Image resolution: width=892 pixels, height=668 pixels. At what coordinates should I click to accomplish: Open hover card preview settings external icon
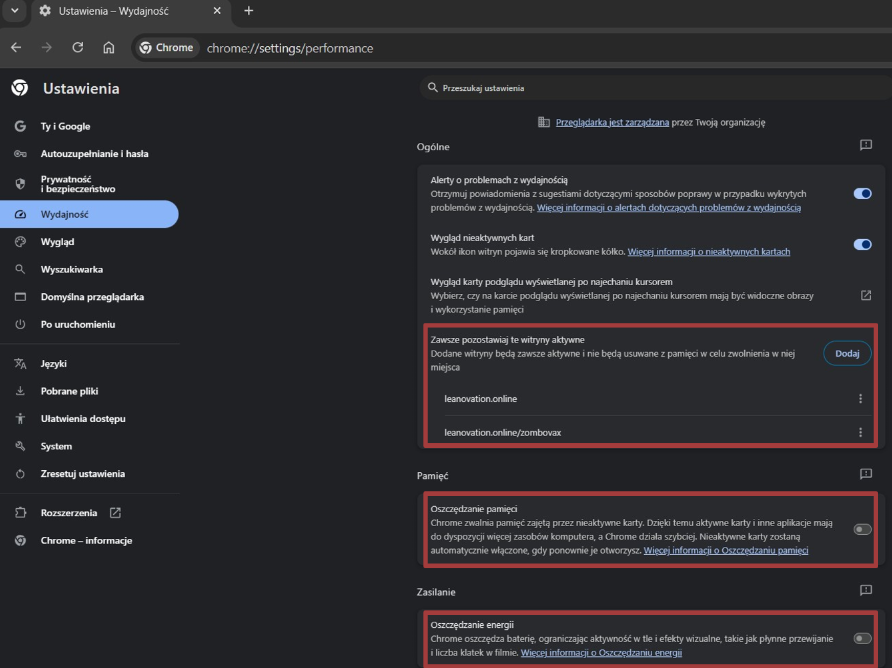[x=866, y=295]
